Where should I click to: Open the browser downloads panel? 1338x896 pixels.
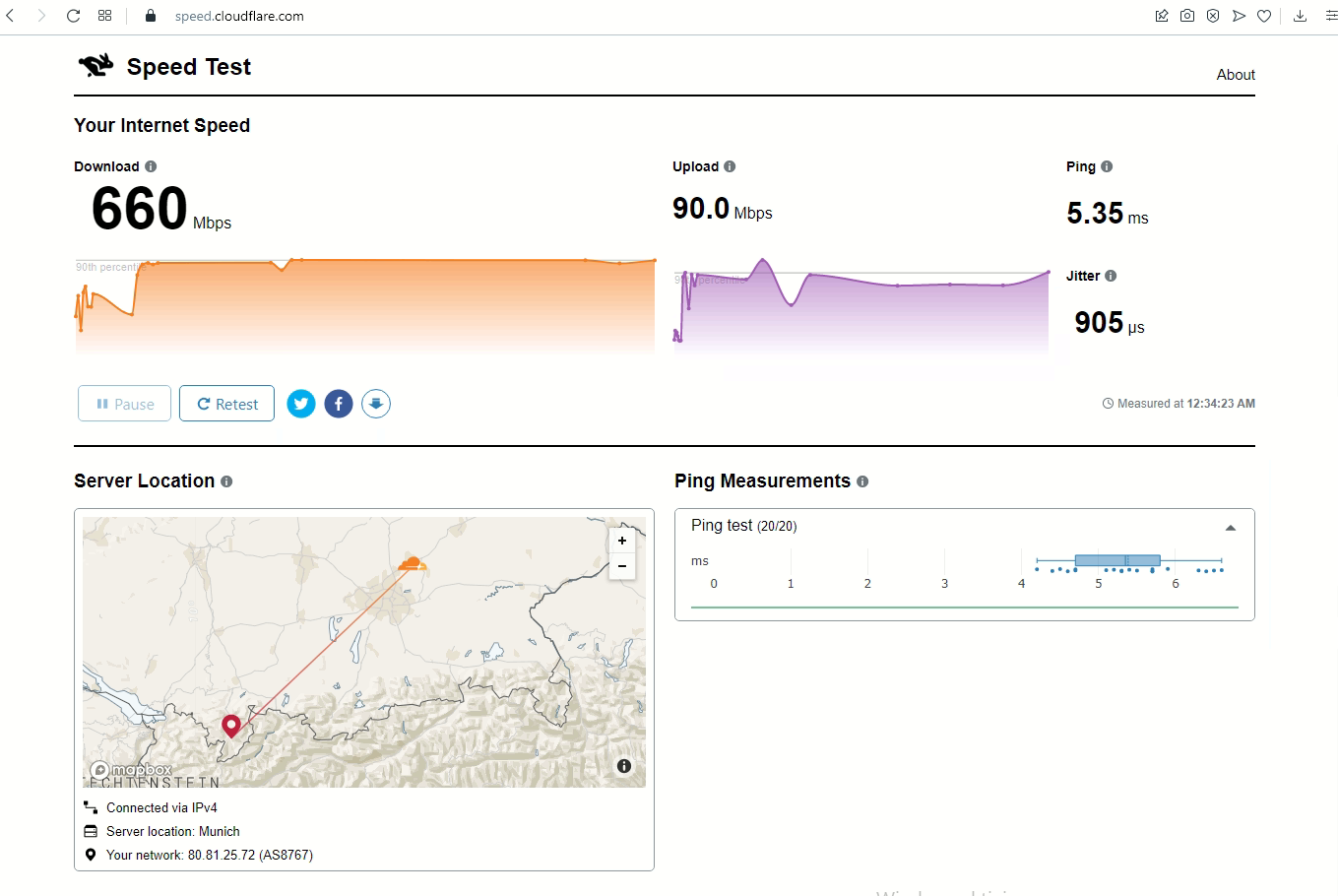click(1300, 16)
